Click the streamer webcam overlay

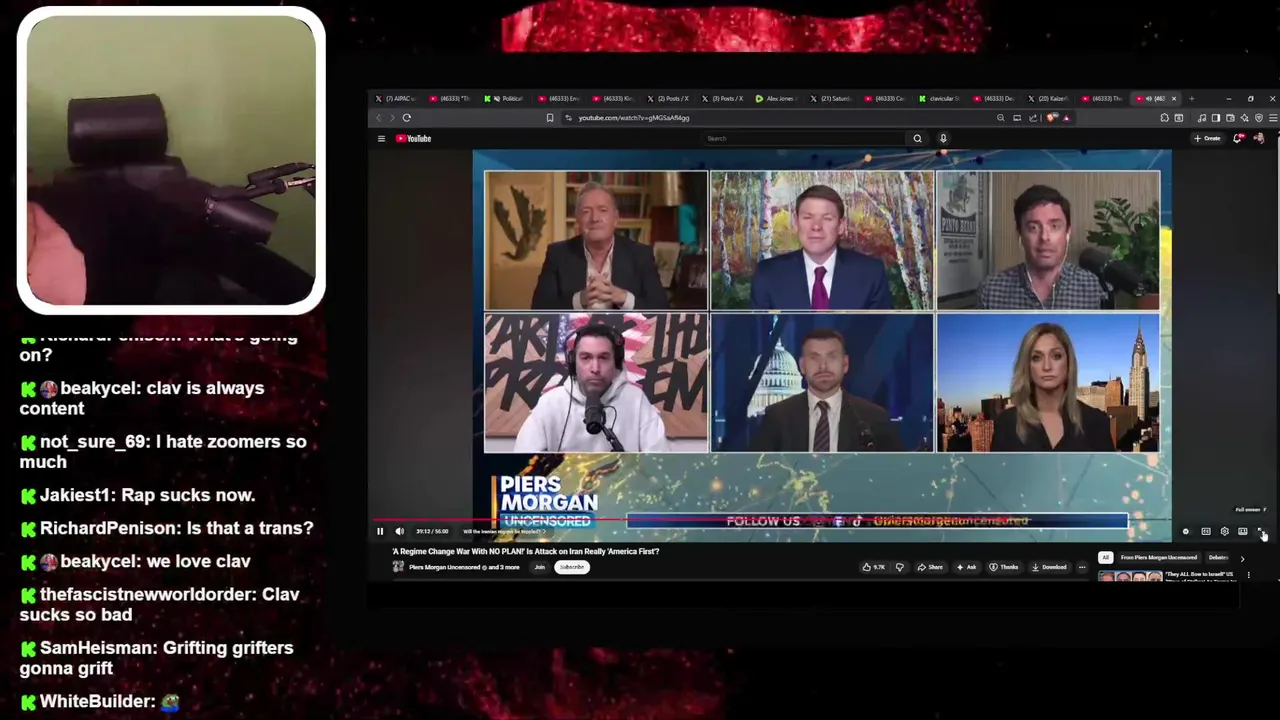171,161
